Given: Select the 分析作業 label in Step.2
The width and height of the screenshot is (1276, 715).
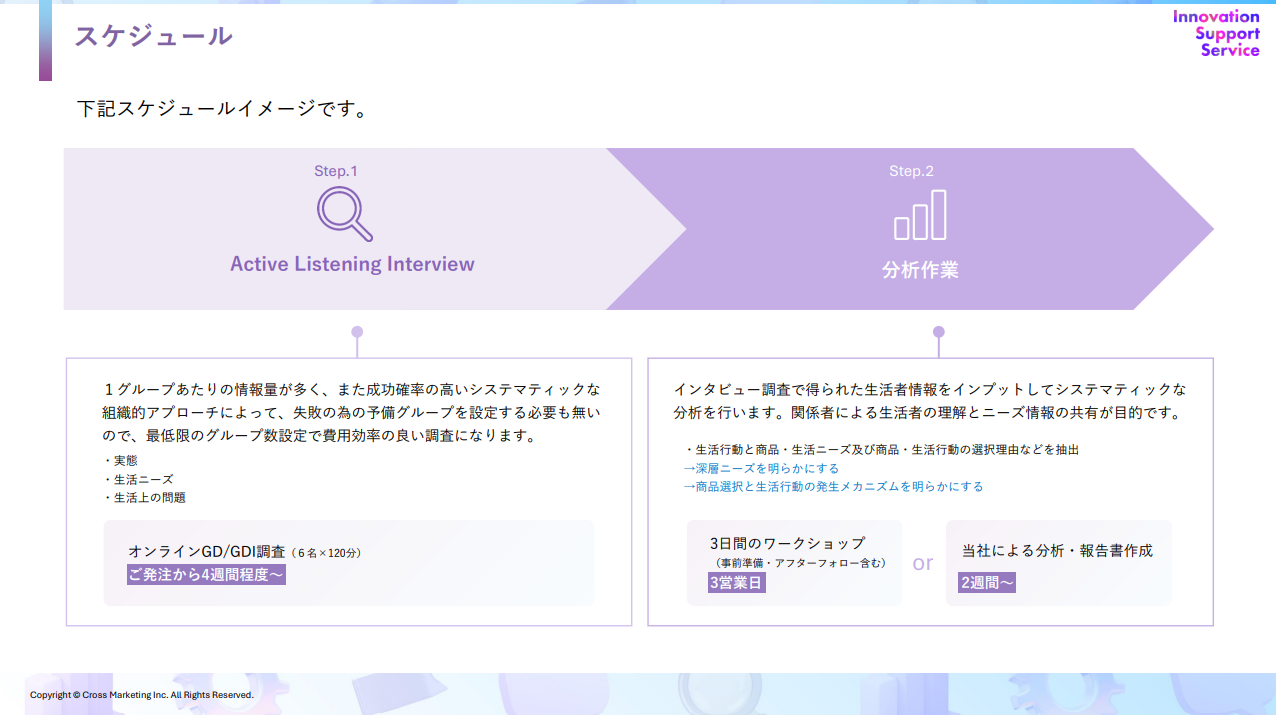Looking at the screenshot, I should pyautogui.click(x=921, y=268).
